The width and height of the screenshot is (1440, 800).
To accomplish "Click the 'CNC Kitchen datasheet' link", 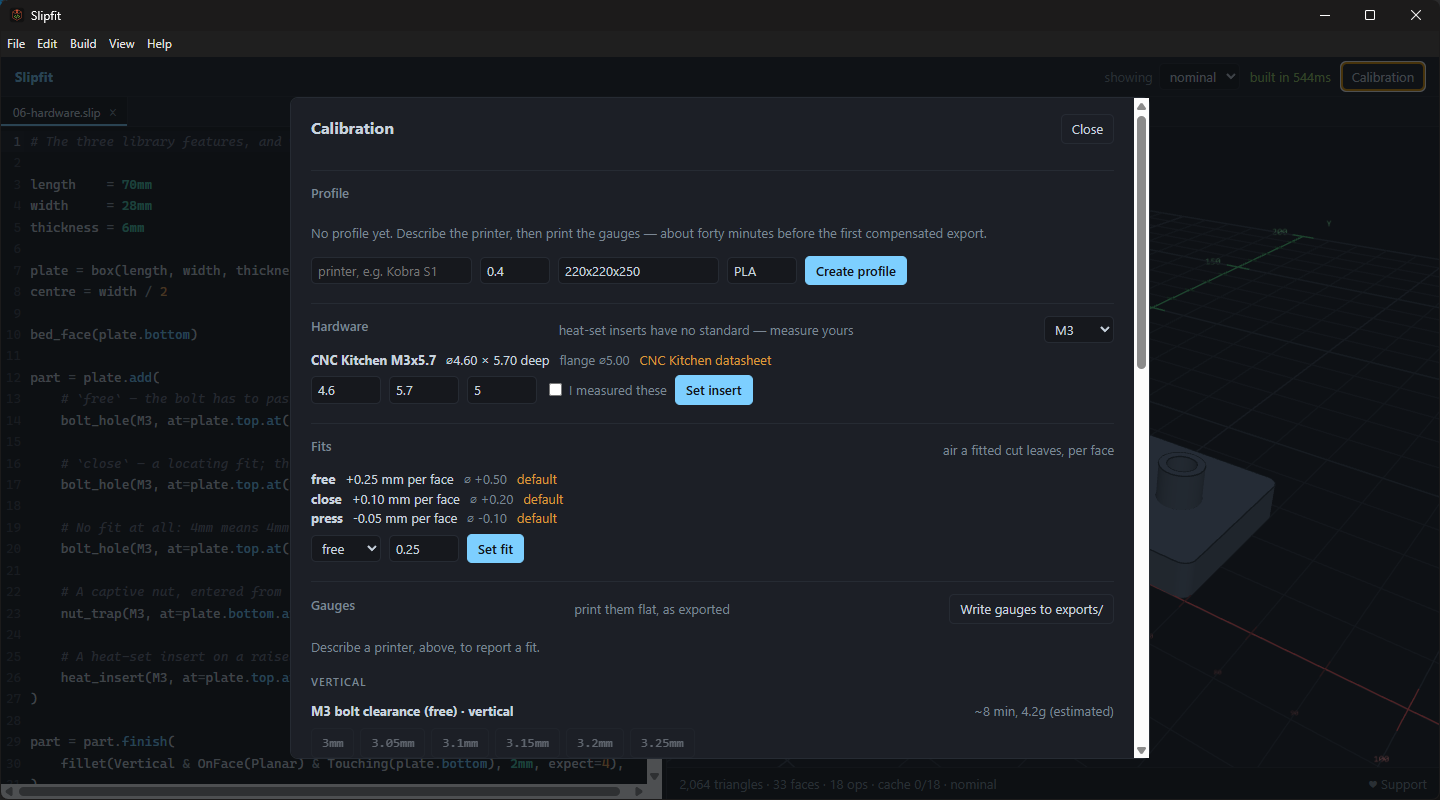I will coord(705,360).
